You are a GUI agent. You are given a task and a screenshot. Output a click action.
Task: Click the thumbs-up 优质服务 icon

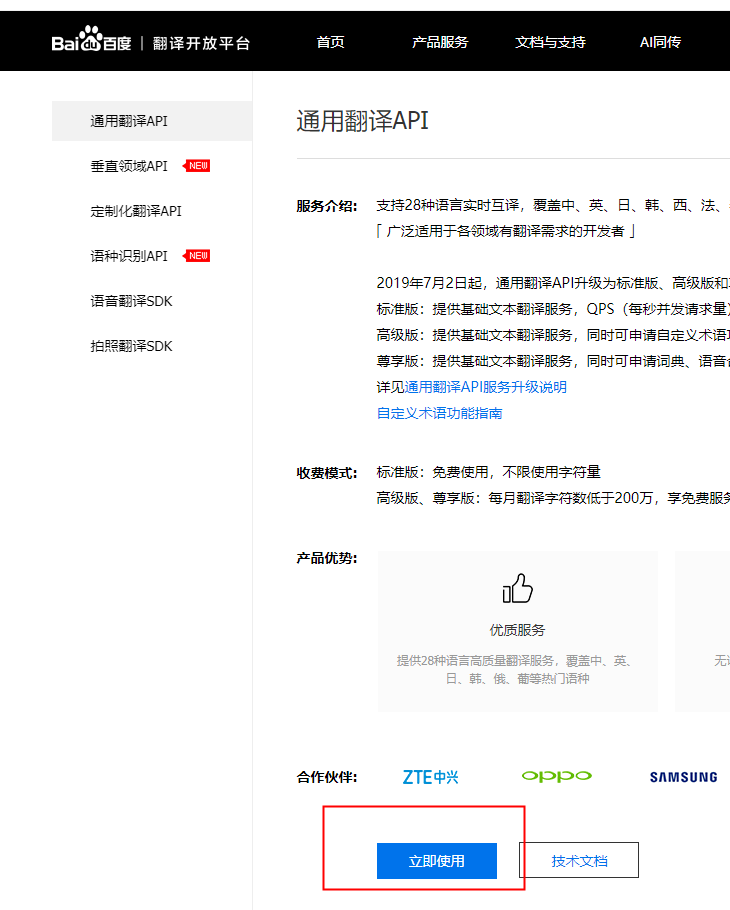(517, 588)
